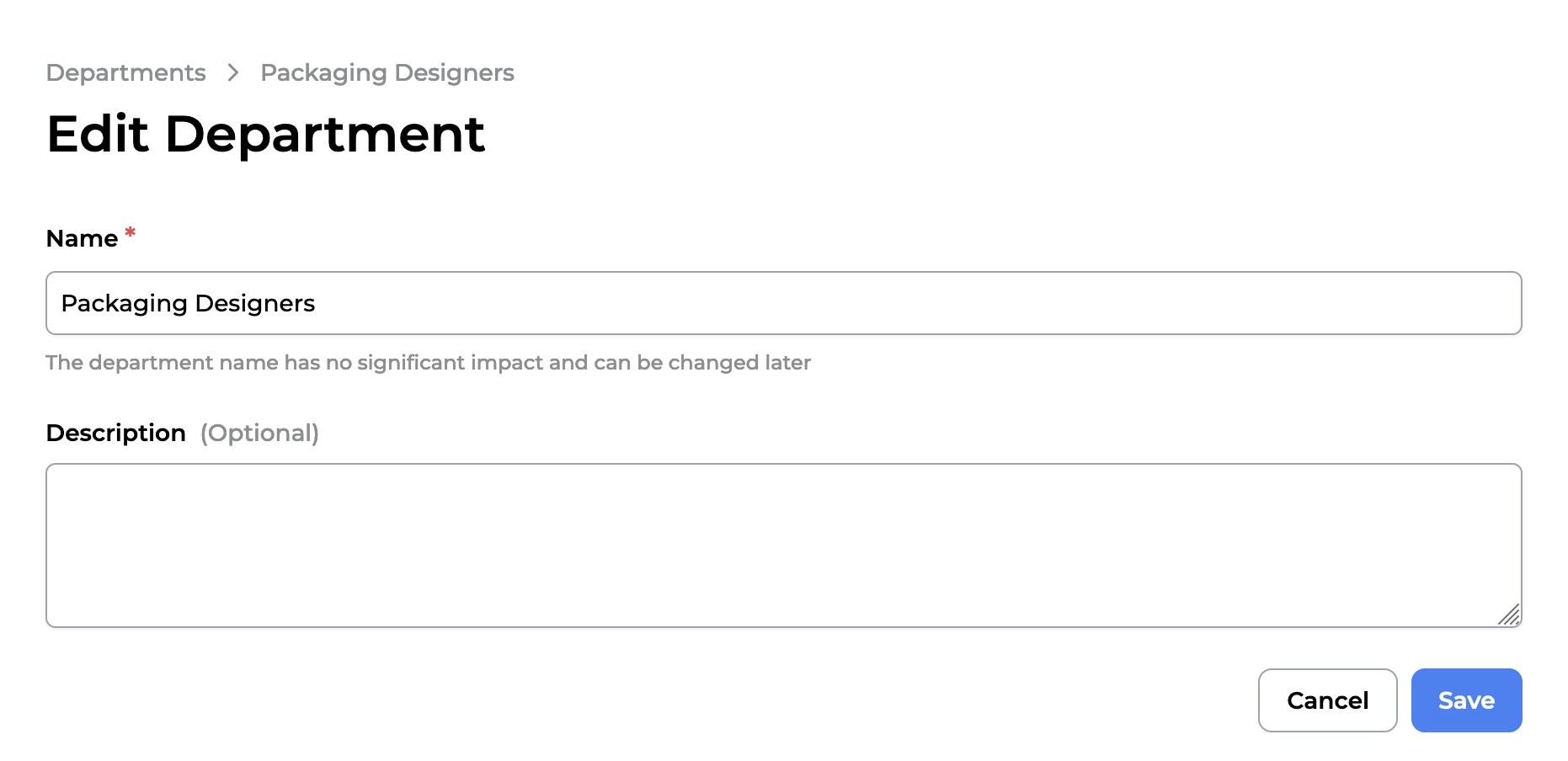Screen dimensions: 1568x761
Task: Go back to the Departments breadcrumb
Action: point(125,73)
